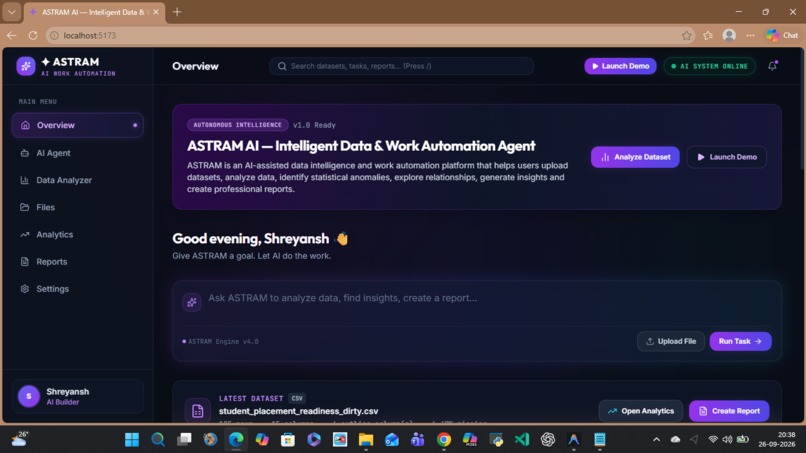
Task: Open File Explorer from taskbar
Action: tap(366, 440)
